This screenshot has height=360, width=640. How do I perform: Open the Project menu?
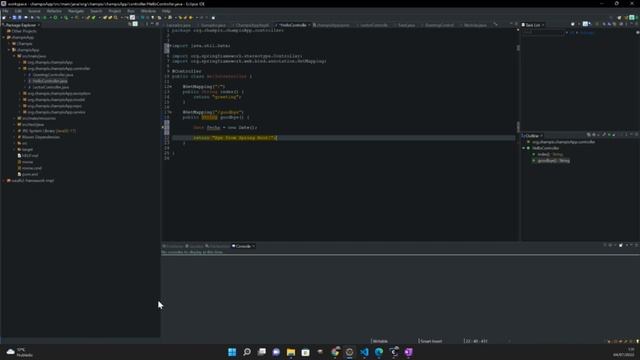115,11
